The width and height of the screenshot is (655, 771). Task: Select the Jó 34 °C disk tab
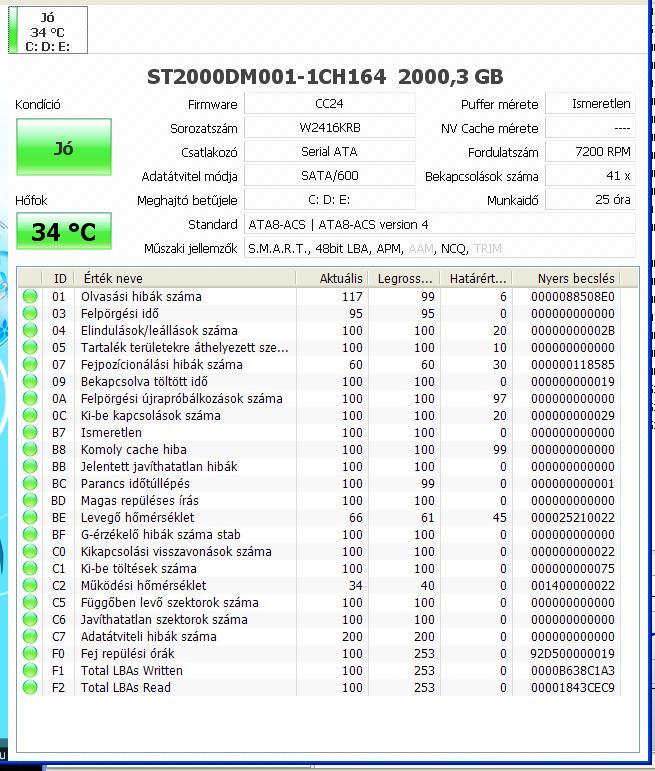tap(48, 30)
